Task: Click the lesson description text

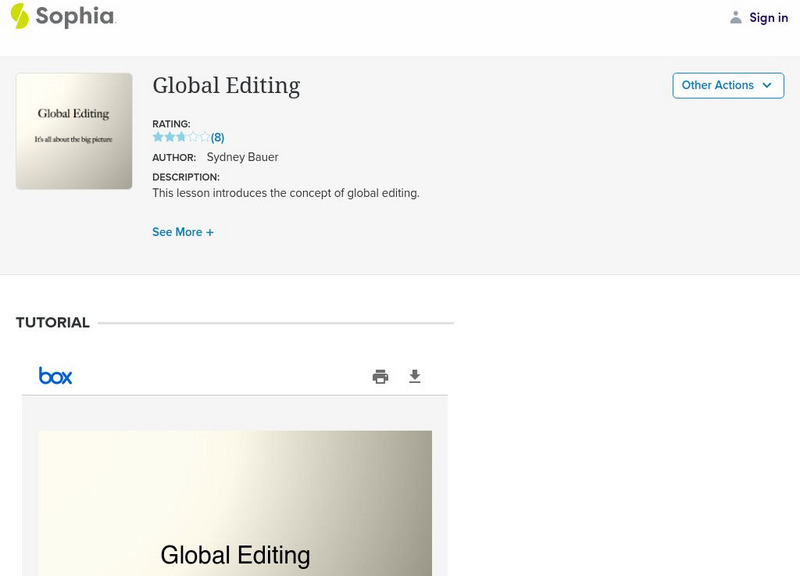Action: [286, 193]
